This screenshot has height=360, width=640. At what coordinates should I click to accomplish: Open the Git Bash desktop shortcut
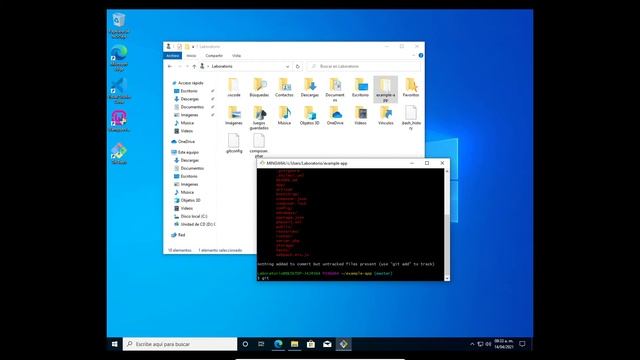point(119,154)
